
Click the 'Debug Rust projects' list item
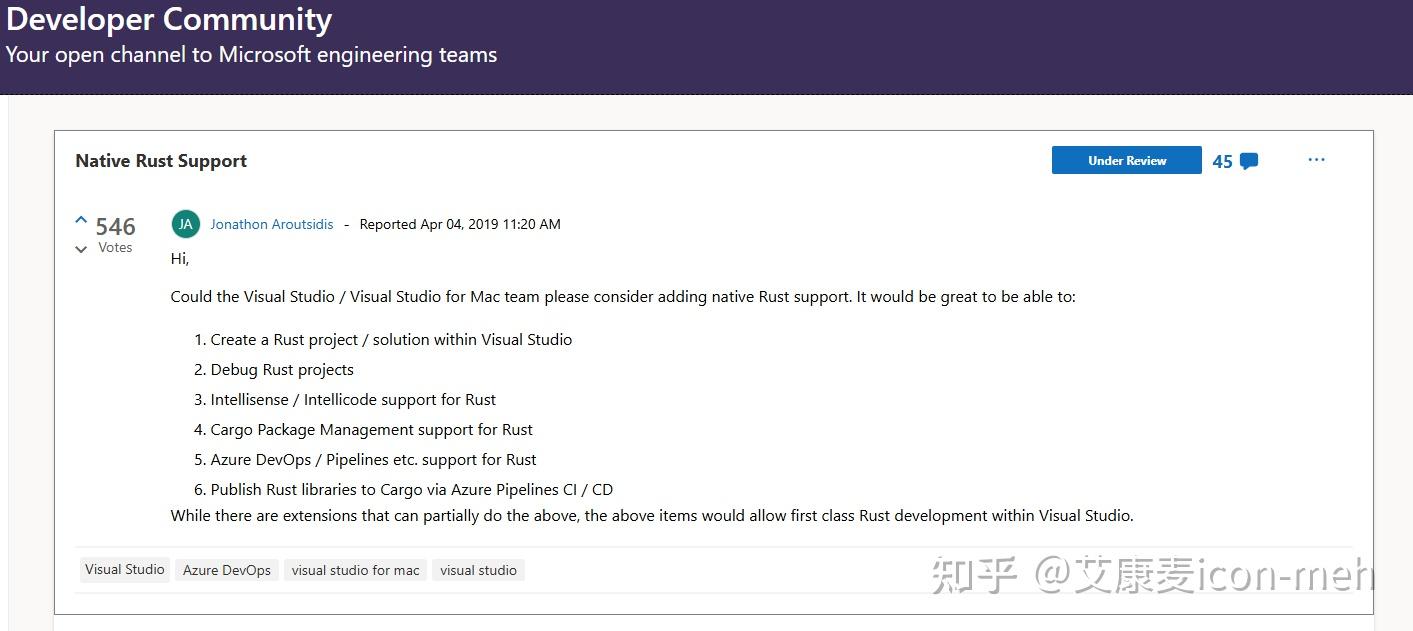pos(282,369)
